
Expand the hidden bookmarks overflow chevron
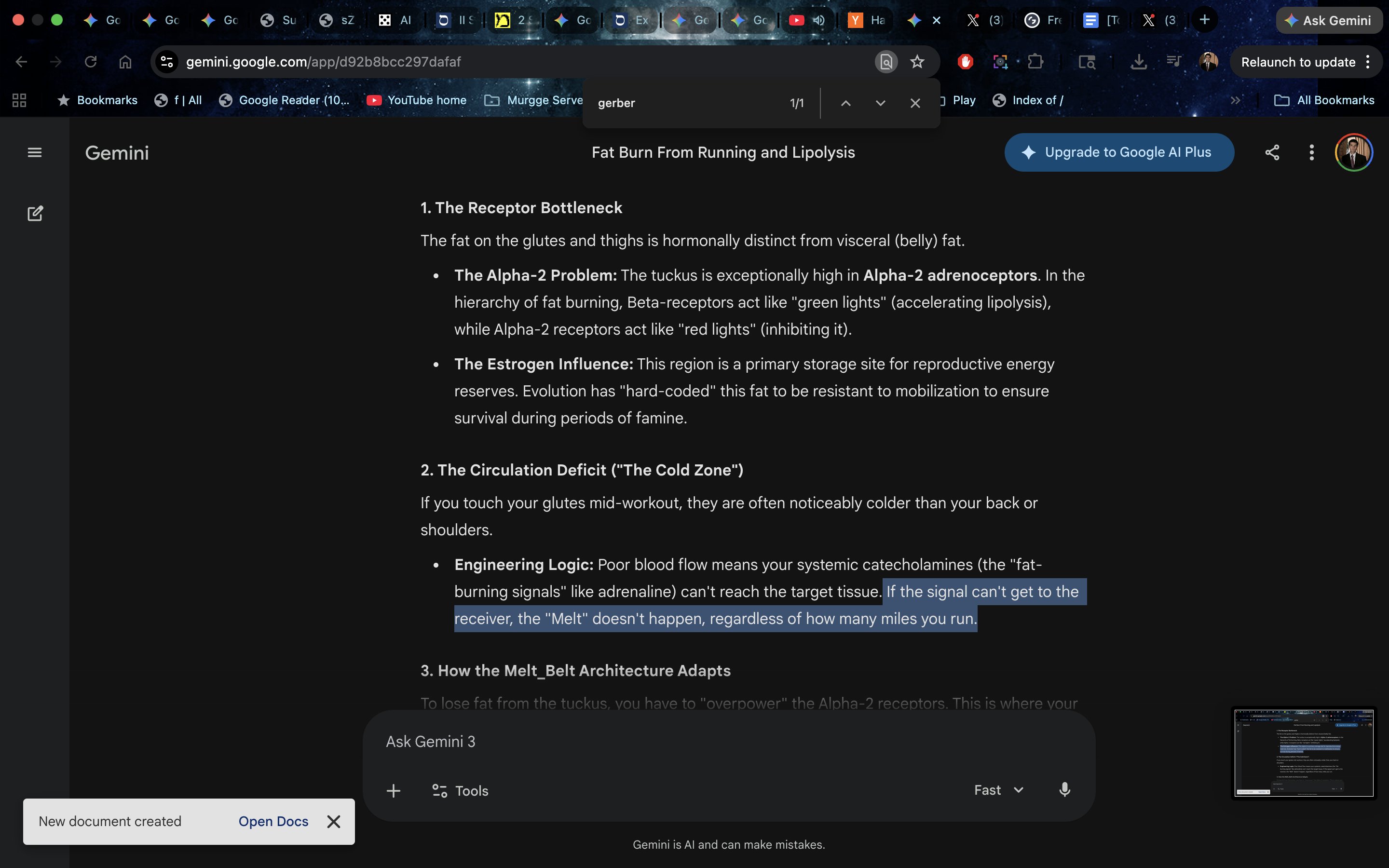tap(1236, 100)
